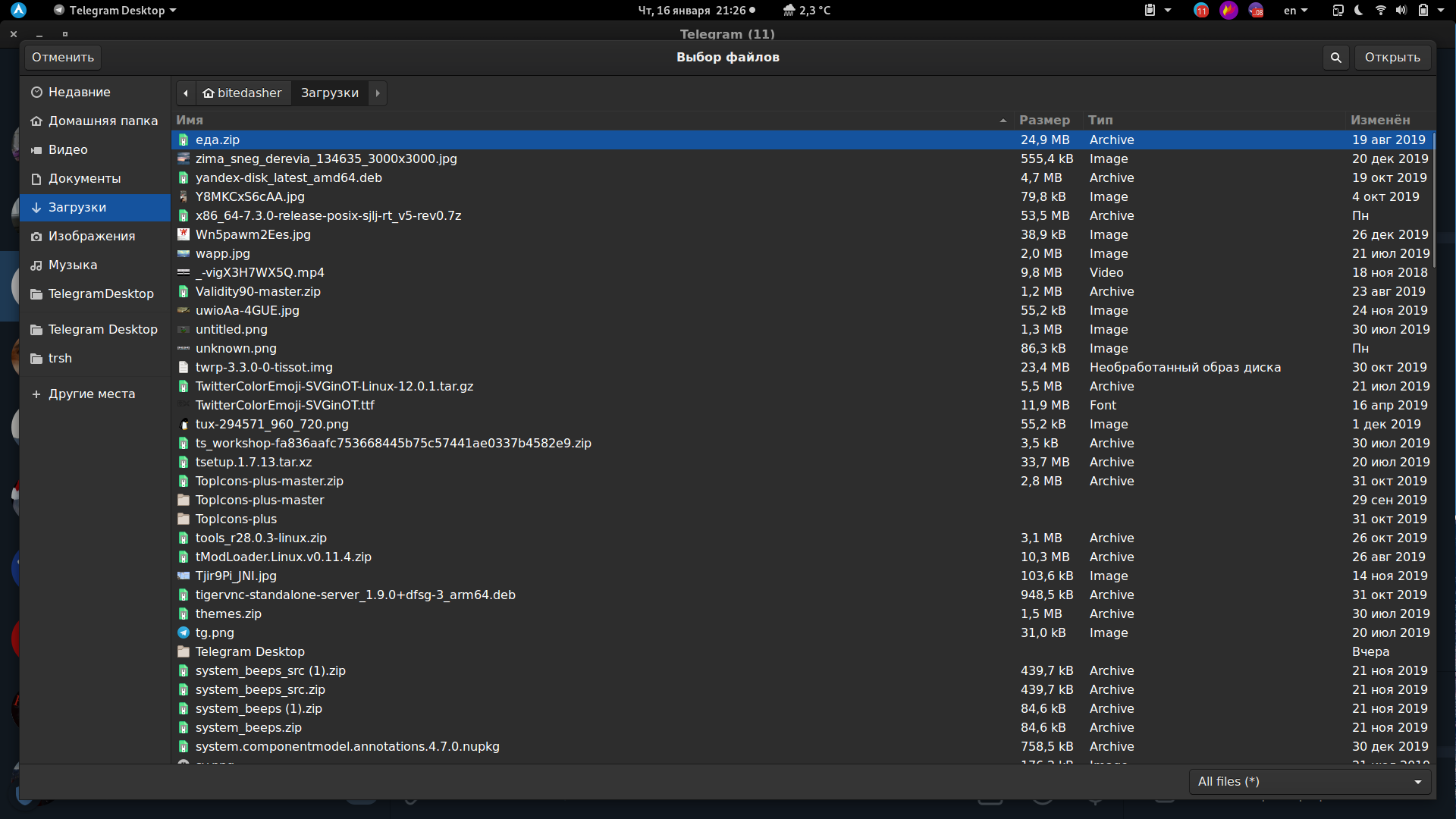Viewport: 1456px width, 819px height.
Task: Open Изображения sidebar location
Action: 95,236
